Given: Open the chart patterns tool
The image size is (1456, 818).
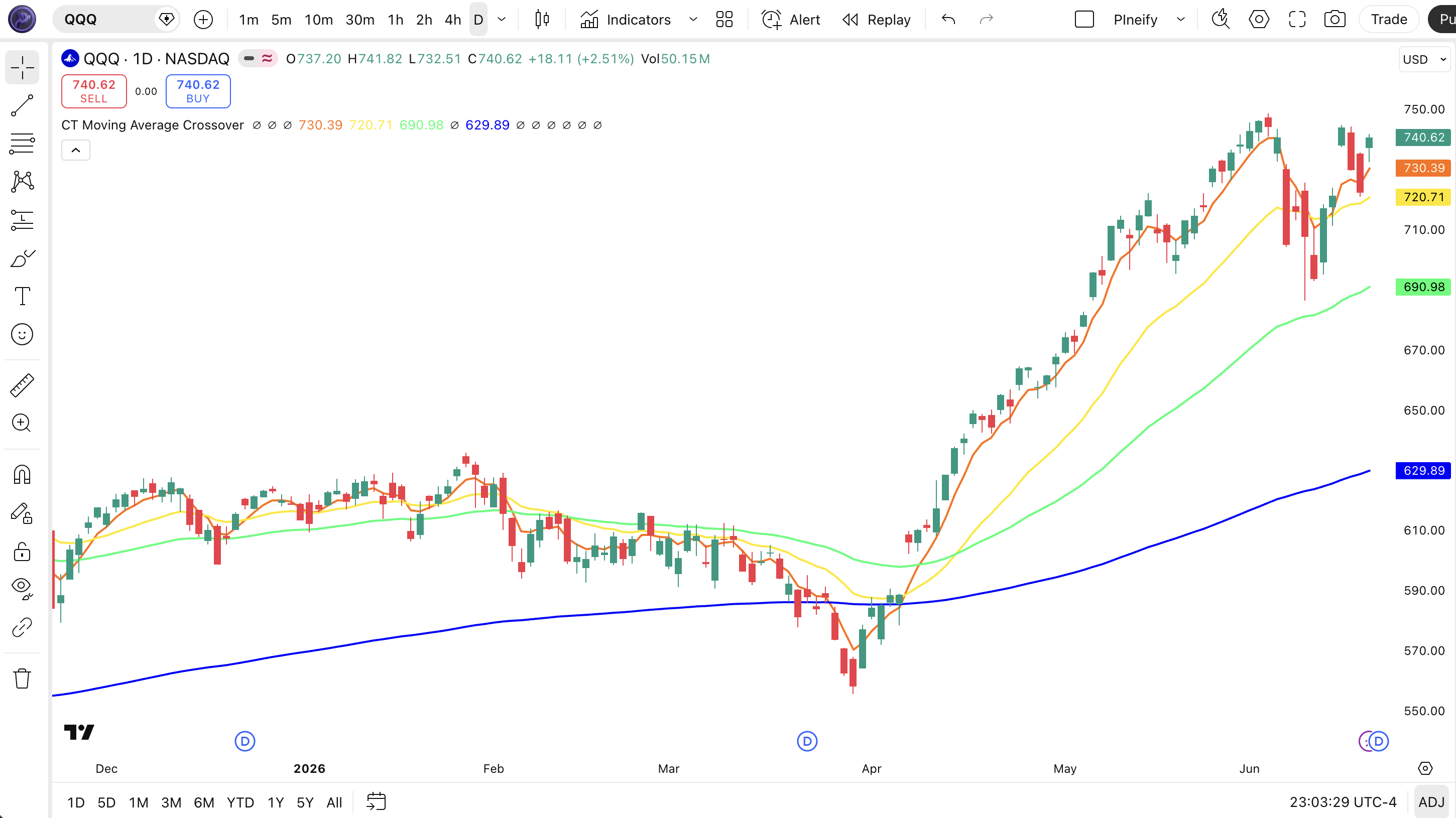Looking at the screenshot, I should tap(22, 181).
